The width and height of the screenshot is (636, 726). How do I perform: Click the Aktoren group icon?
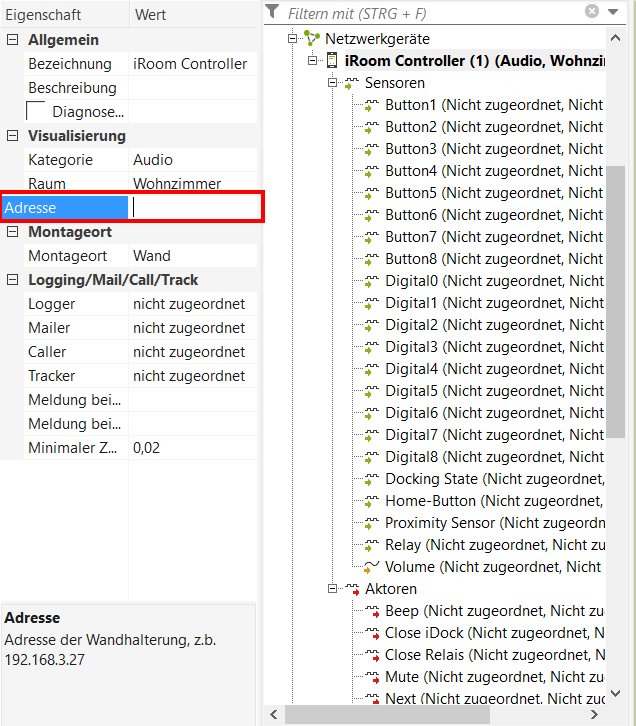pos(352,589)
